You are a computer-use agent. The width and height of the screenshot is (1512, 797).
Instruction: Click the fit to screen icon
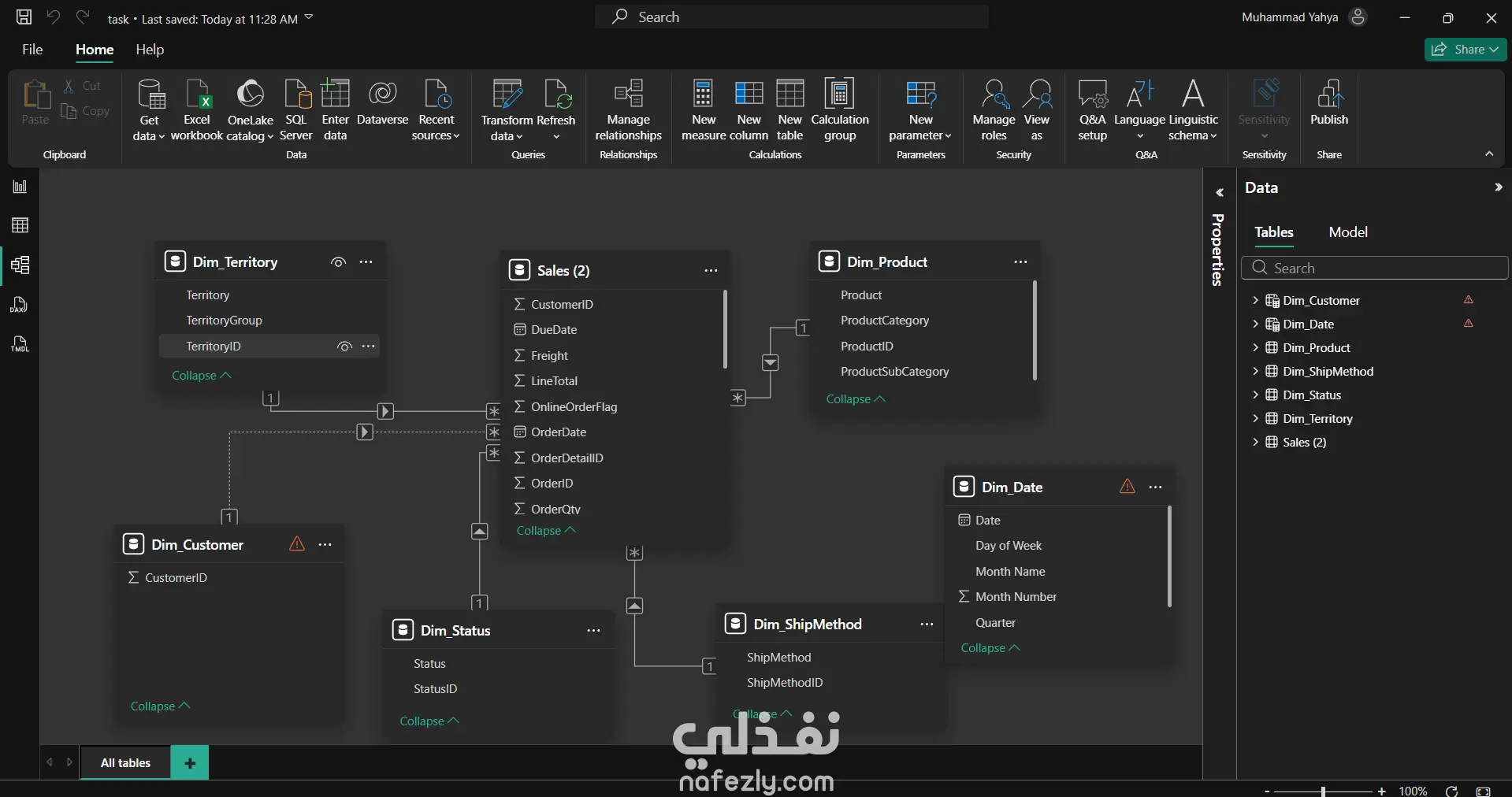click(x=1483, y=791)
